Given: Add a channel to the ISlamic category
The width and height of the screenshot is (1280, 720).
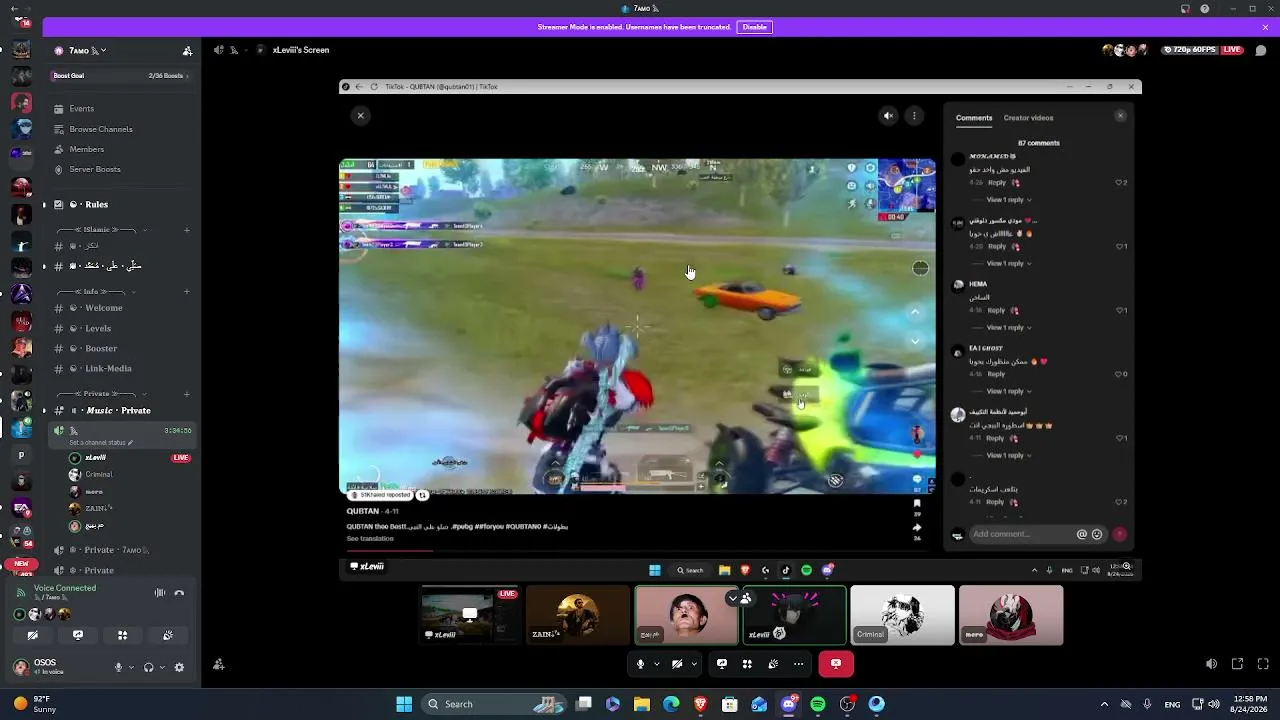Looking at the screenshot, I should point(187,230).
